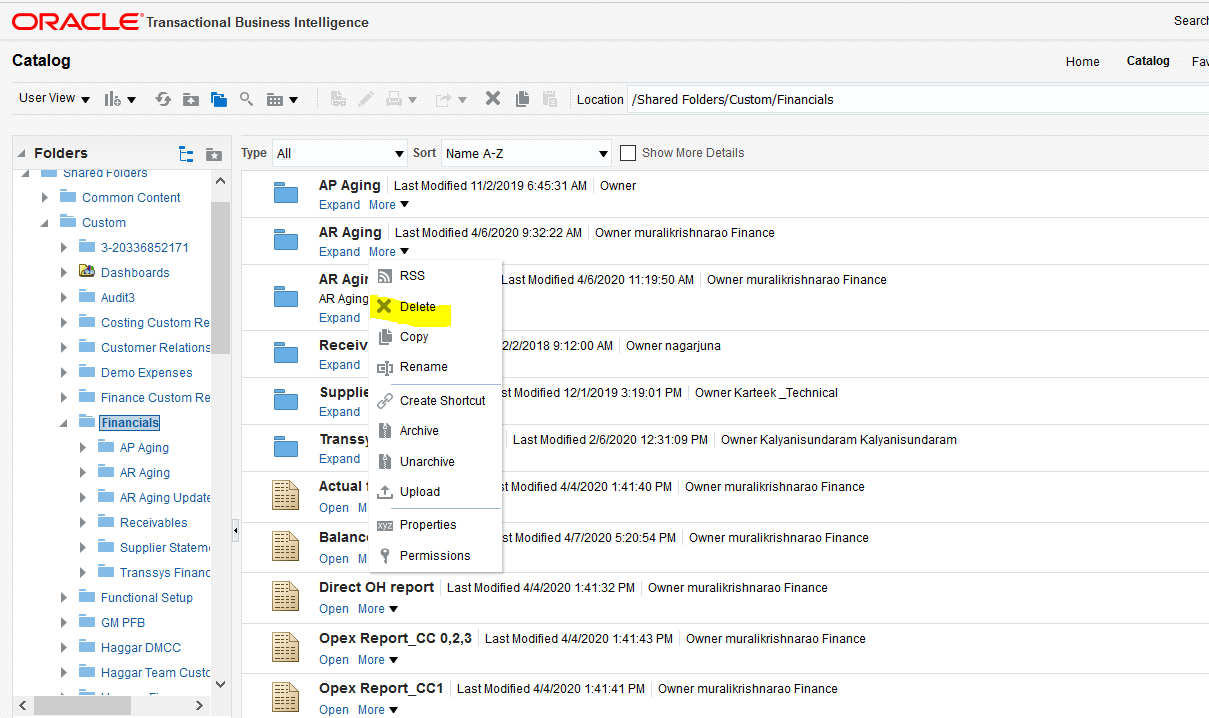Click the toolbar Export icon
Viewport: 1209px width, 718px height.
(451, 99)
